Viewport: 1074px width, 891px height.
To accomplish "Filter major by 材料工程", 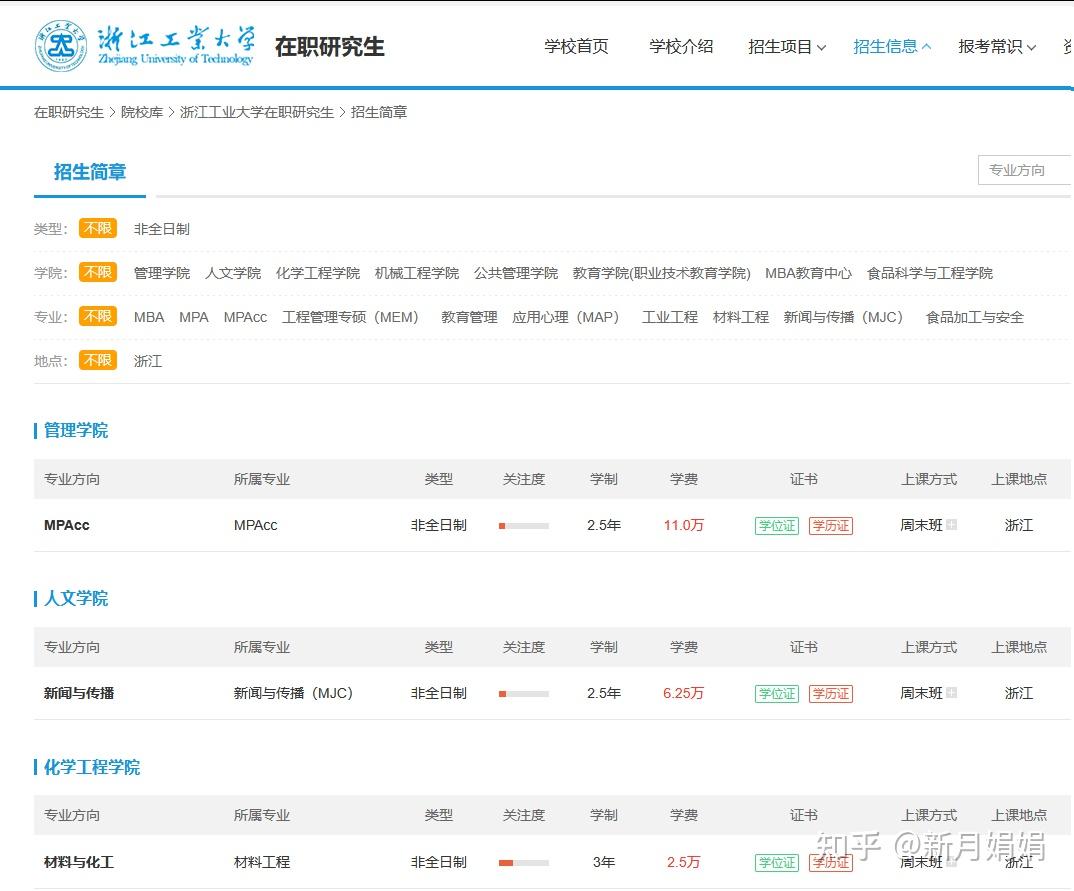I will 740,317.
